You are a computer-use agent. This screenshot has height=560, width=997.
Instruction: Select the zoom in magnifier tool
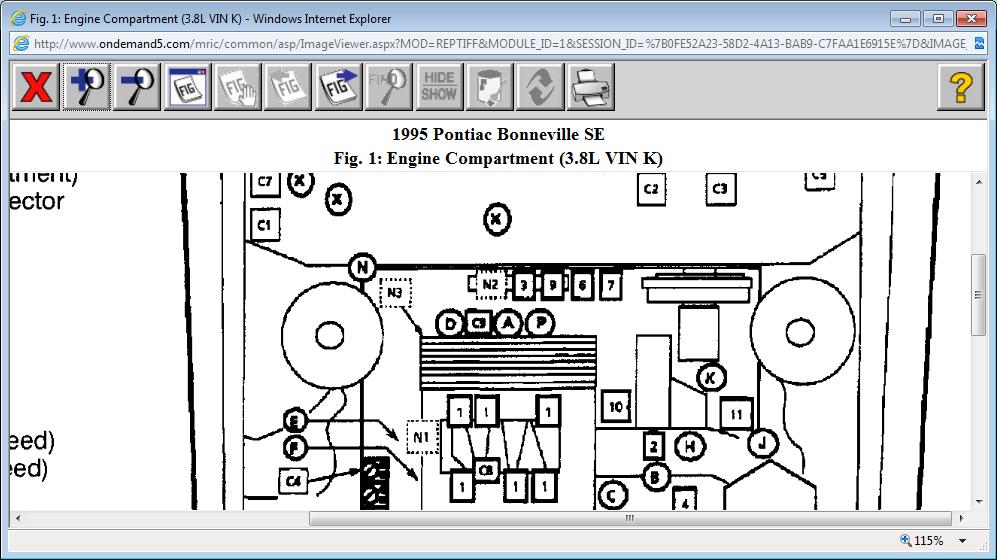click(86, 86)
